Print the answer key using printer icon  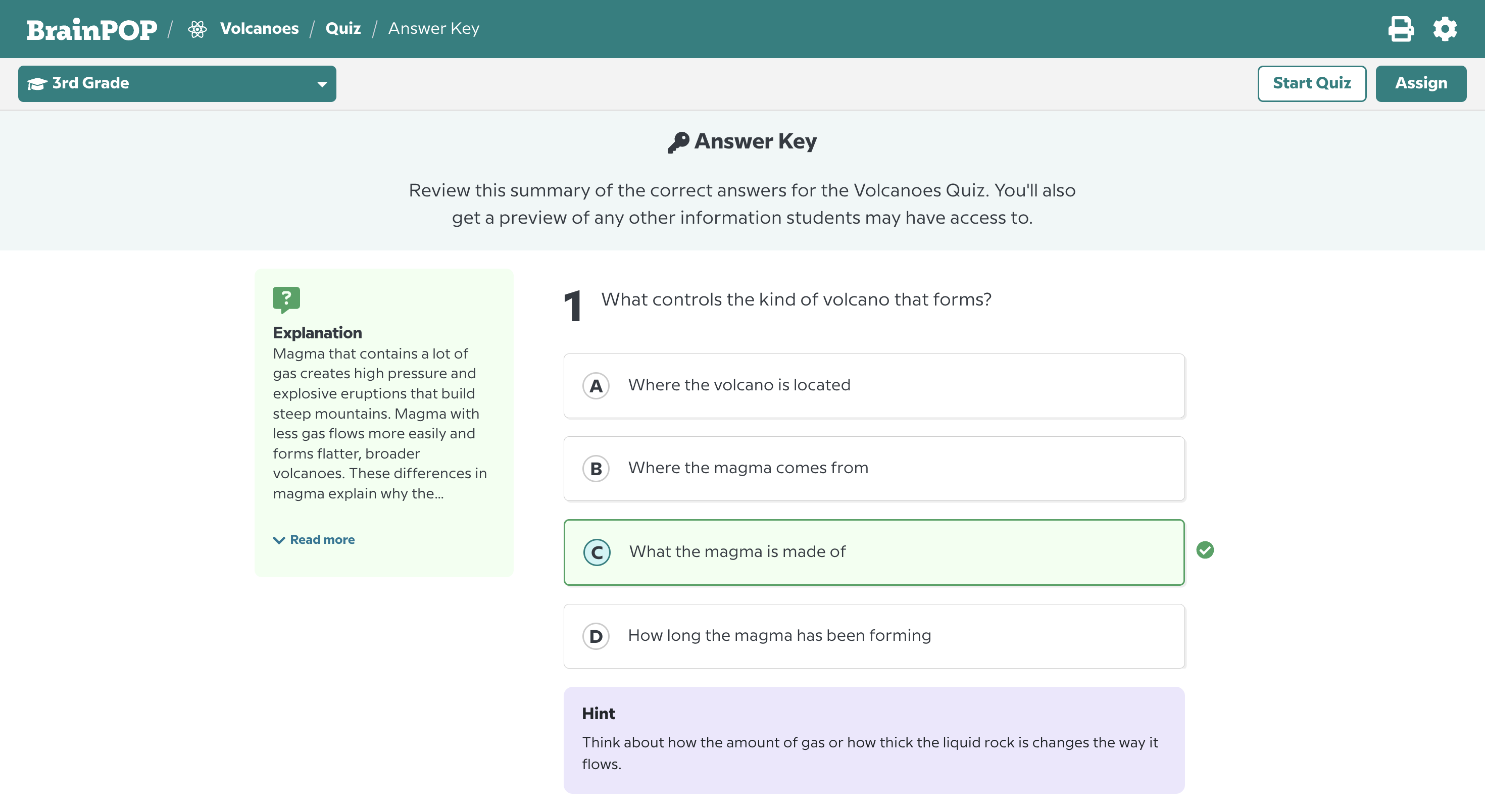(x=1400, y=29)
